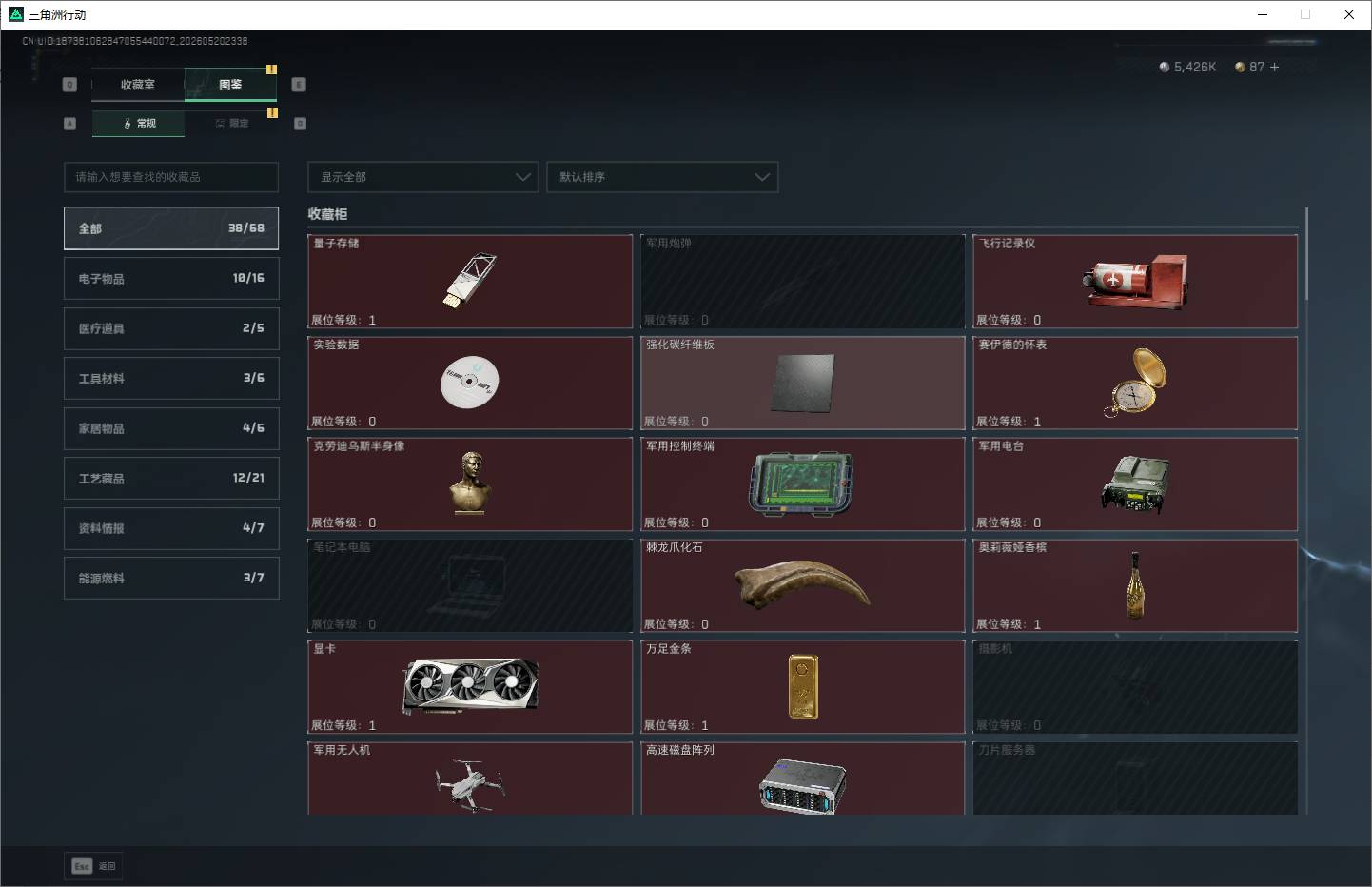
Task: Click the 军用控制终端 terminal item
Action: tap(803, 484)
